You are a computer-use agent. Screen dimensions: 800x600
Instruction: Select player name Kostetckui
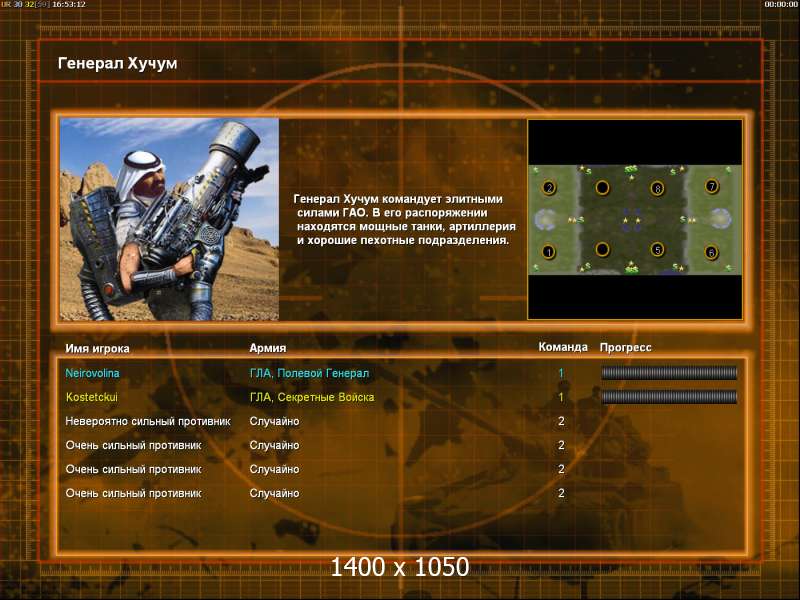click(x=92, y=397)
